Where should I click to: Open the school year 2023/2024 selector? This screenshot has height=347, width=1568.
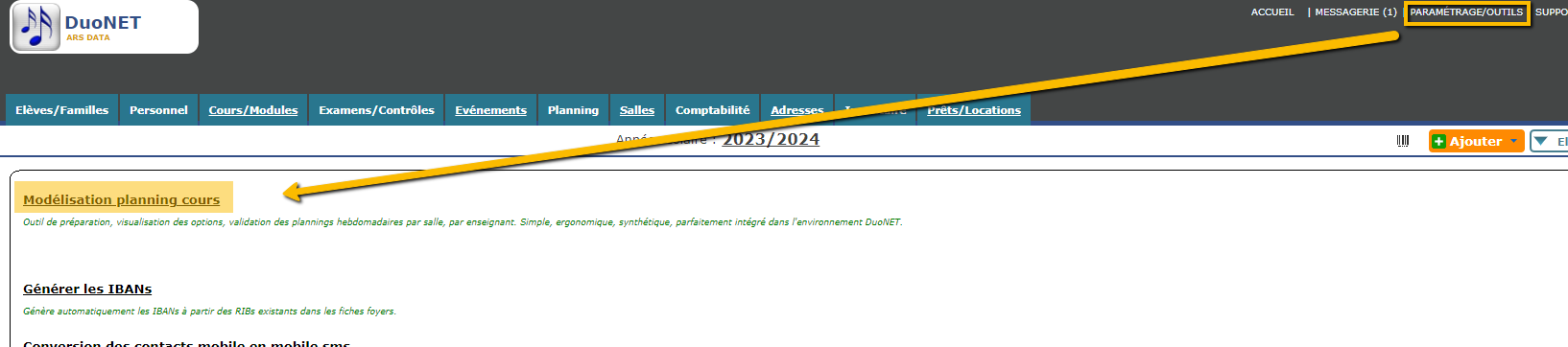pyautogui.click(x=771, y=139)
